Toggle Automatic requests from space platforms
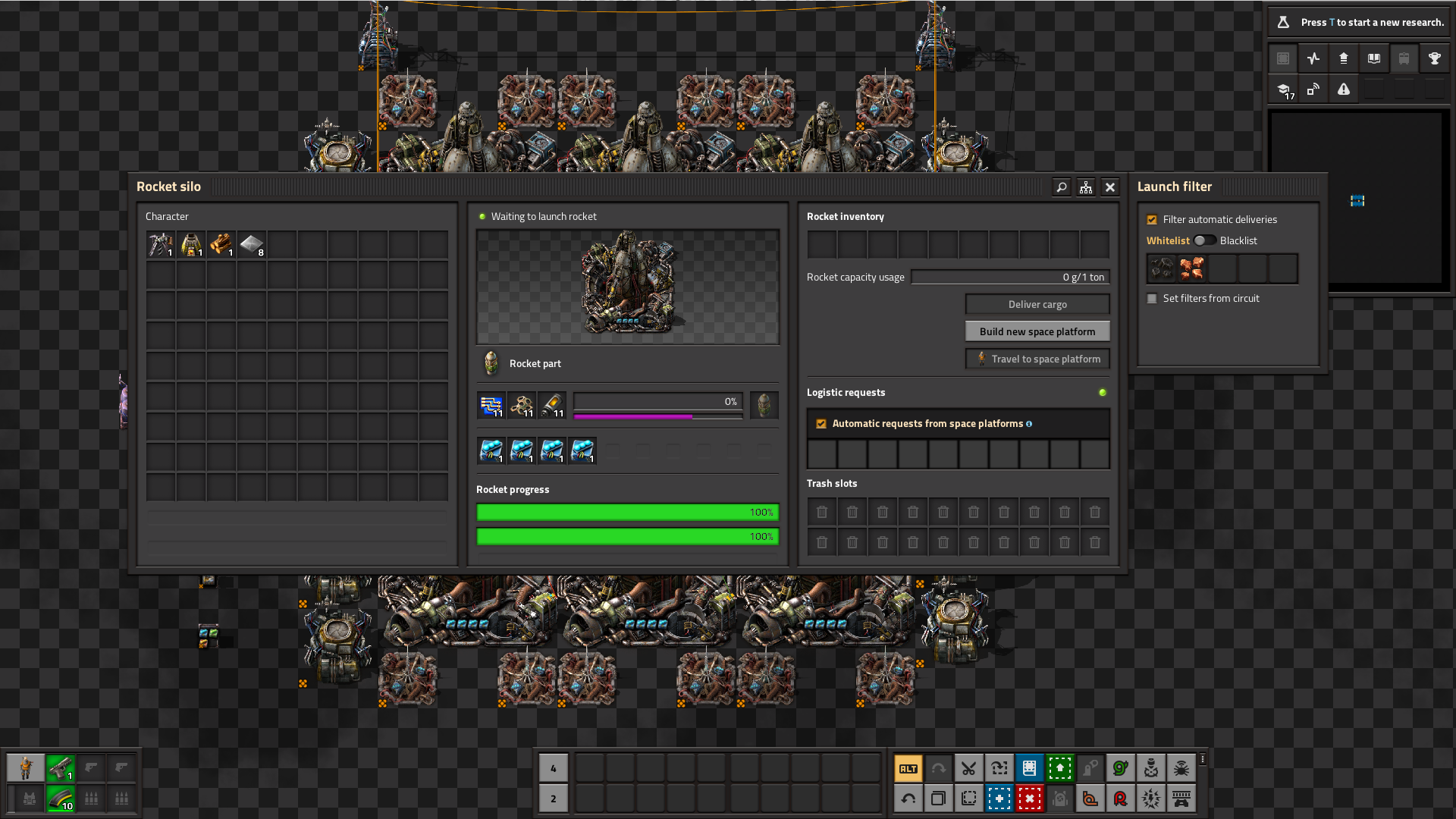The width and height of the screenshot is (1456, 819). coord(821,423)
